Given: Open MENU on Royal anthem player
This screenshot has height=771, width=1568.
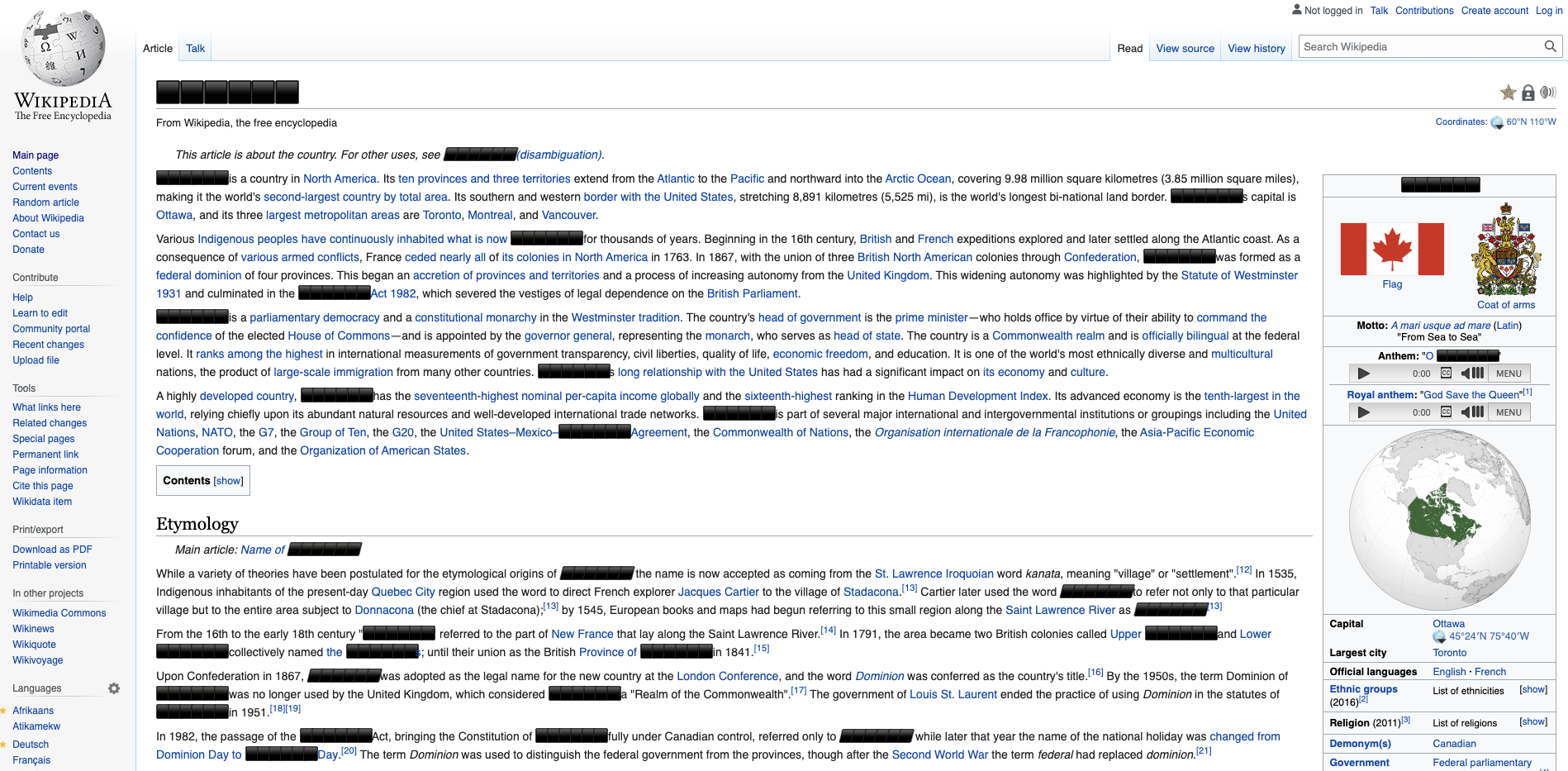Looking at the screenshot, I should 1509,412.
